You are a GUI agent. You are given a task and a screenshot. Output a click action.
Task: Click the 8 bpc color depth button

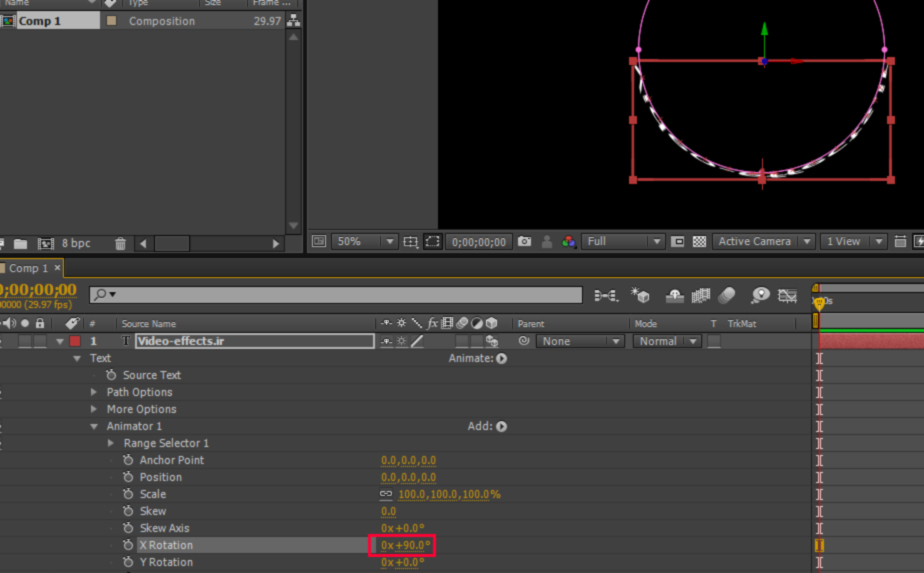[x=76, y=243]
